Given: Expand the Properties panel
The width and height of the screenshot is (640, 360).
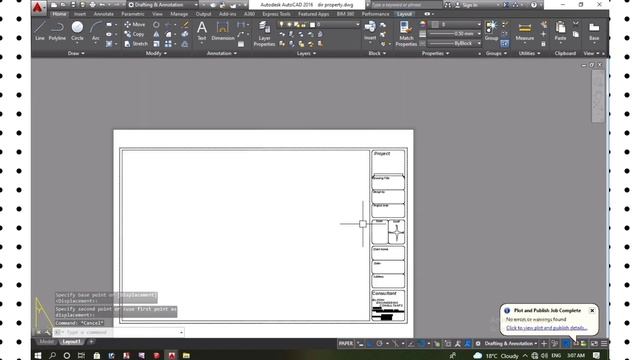Looking at the screenshot, I should click(x=435, y=53).
